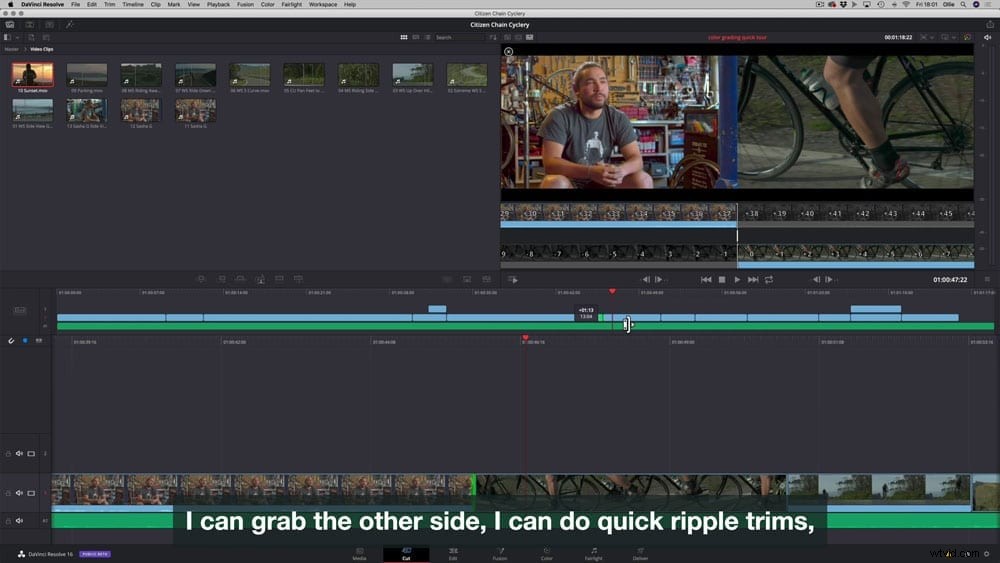
Task: Open macOS Spotlight search icon
Action: [964, 4]
